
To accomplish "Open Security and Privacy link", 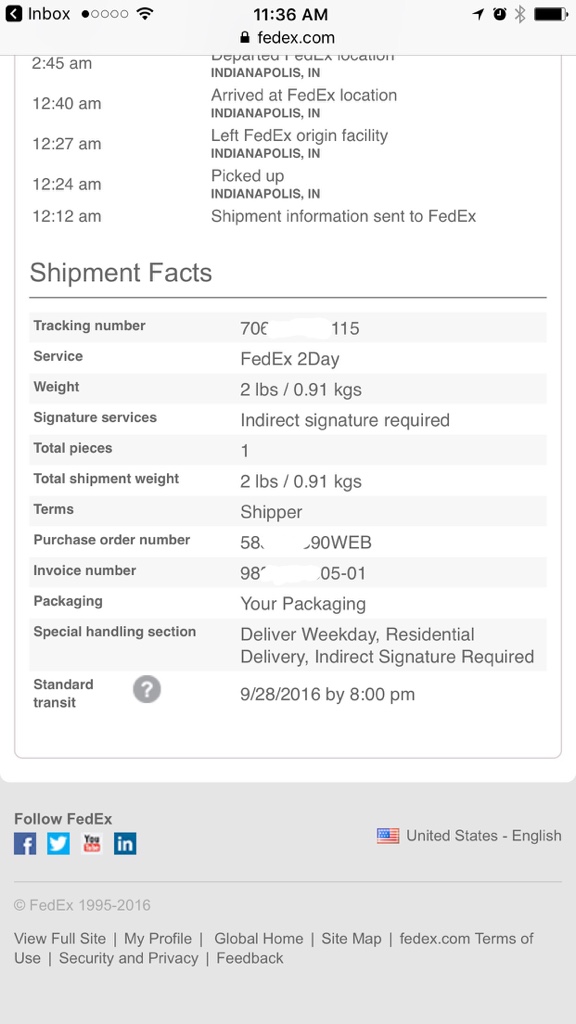I will click(129, 958).
